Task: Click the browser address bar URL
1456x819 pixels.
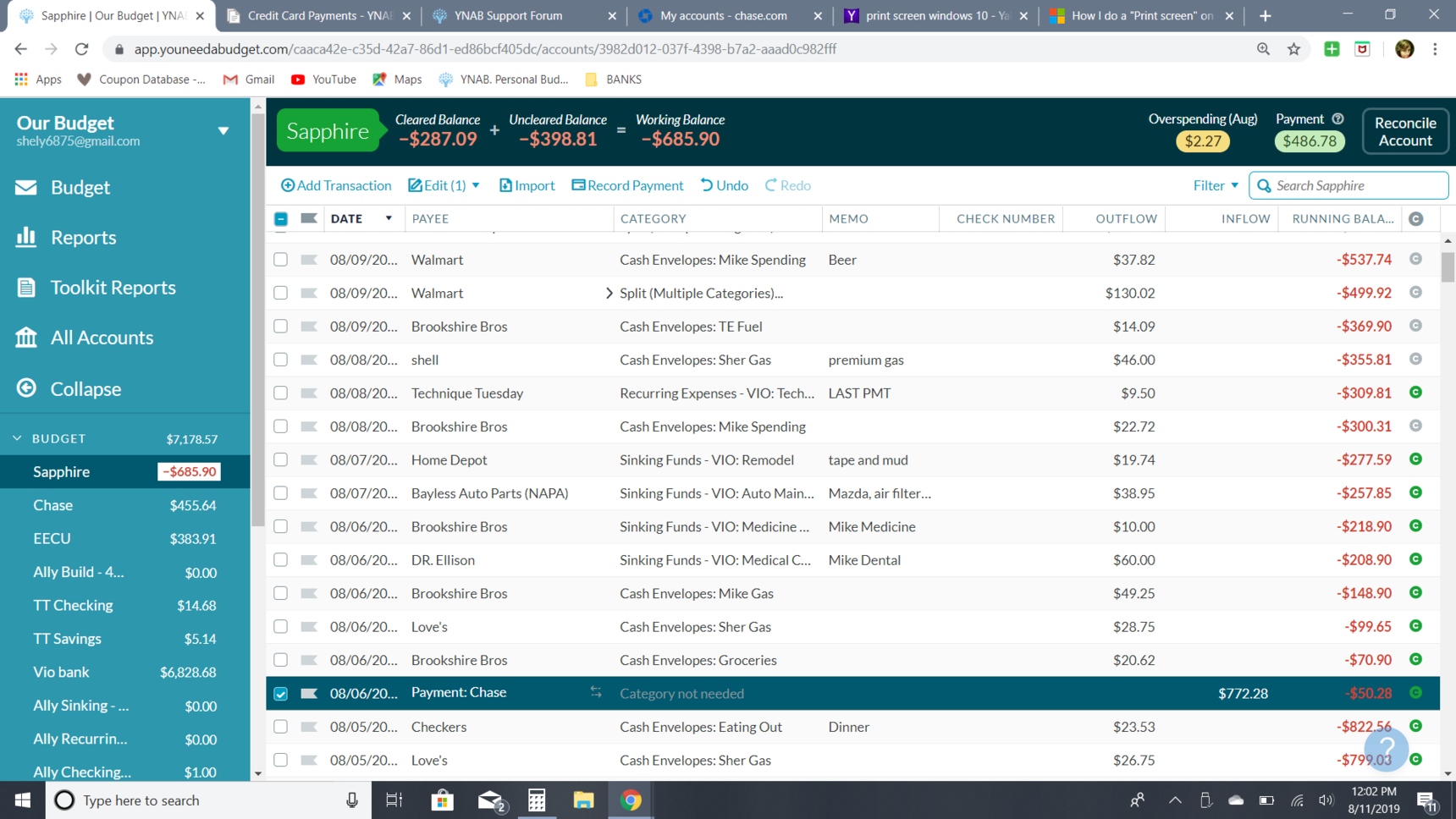Action: [x=485, y=49]
